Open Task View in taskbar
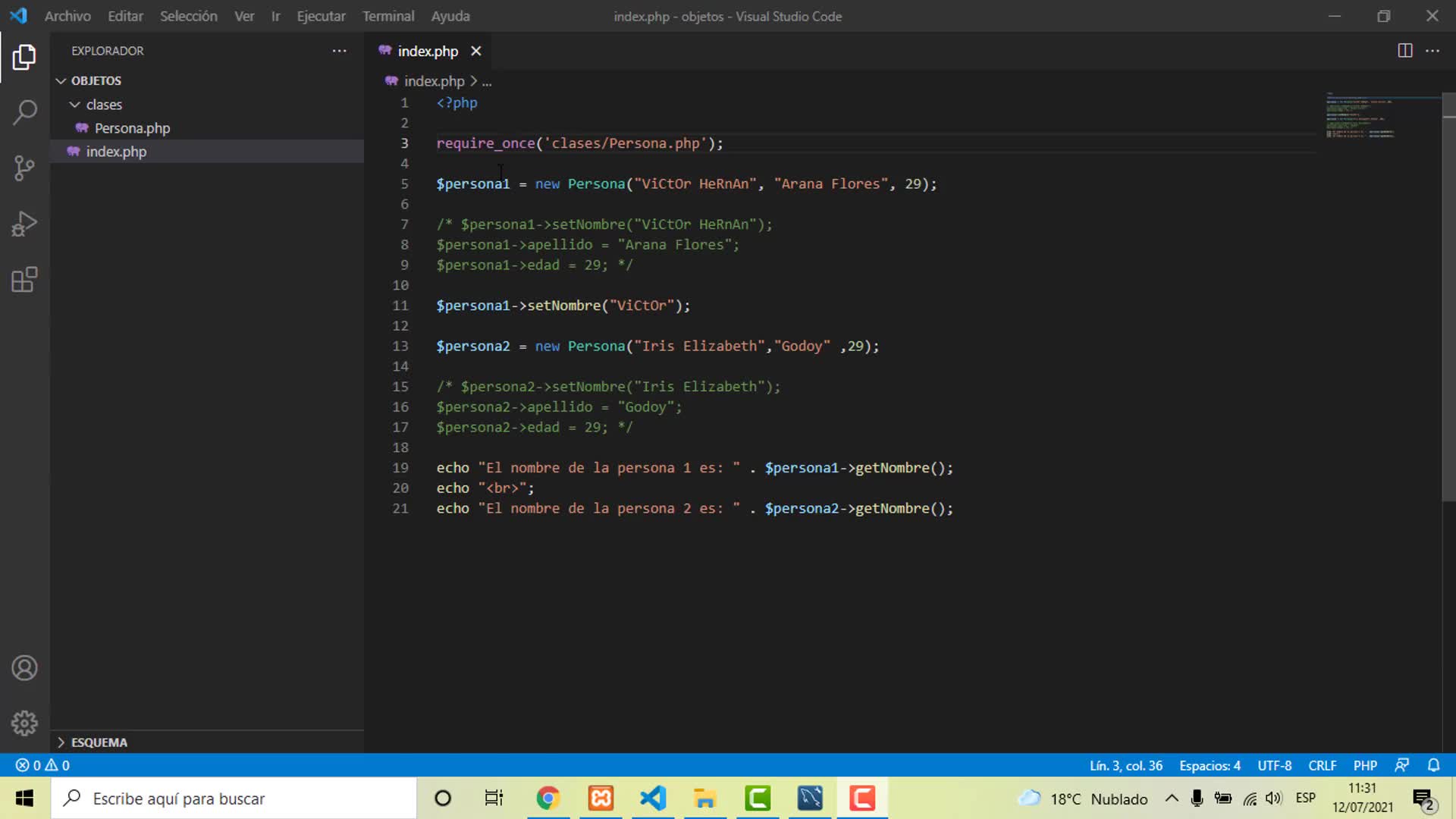The image size is (1456, 819). coord(494,798)
